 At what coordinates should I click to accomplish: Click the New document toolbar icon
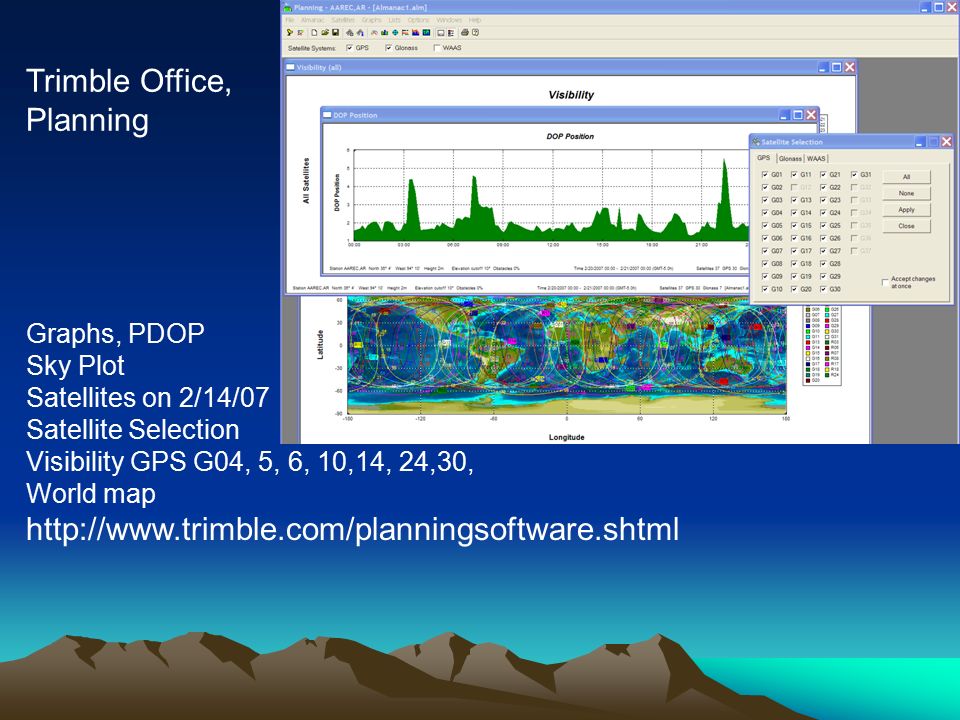point(314,32)
